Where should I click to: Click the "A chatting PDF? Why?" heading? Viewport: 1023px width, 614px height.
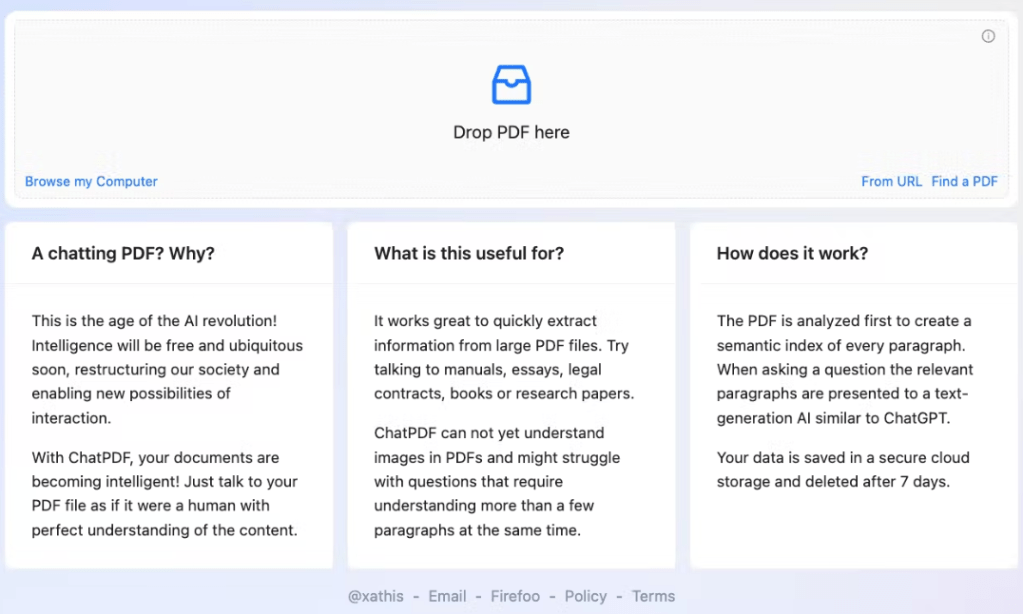[123, 254]
